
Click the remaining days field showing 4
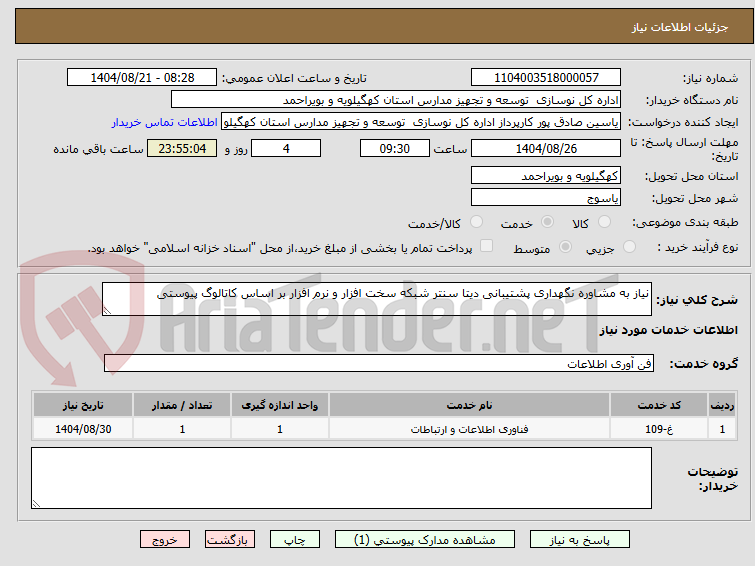pyautogui.click(x=286, y=148)
